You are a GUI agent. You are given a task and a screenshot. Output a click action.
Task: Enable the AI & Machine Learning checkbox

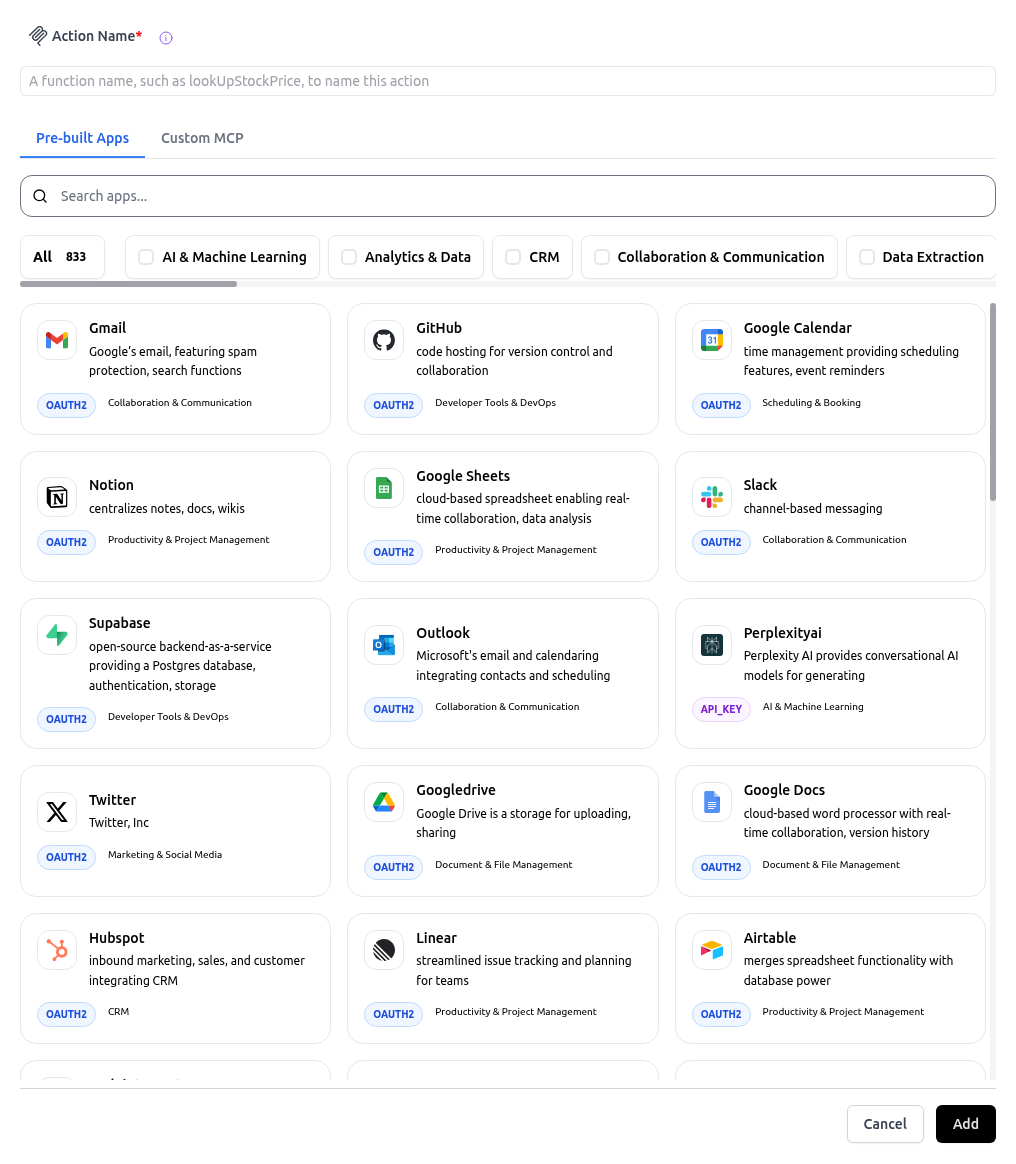[x=146, y=257]
